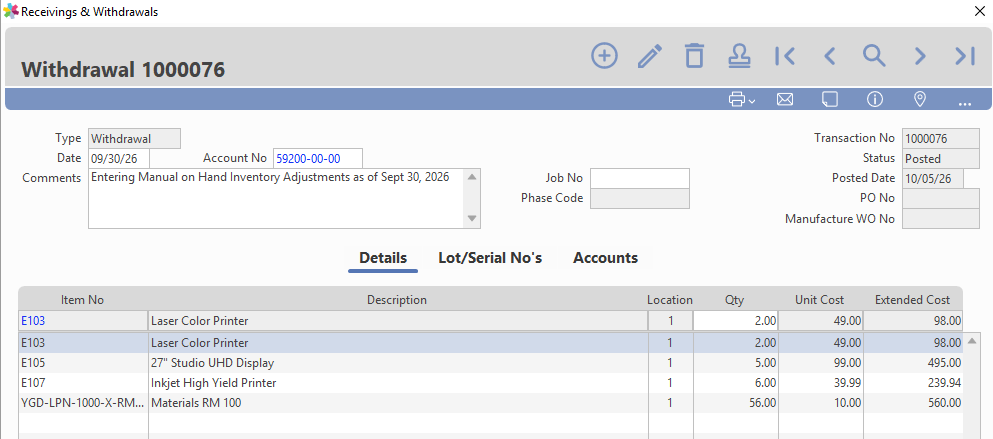This screenshot has width=993, height=439.
Task: Open the search magnifier icon
Action: 874,56
